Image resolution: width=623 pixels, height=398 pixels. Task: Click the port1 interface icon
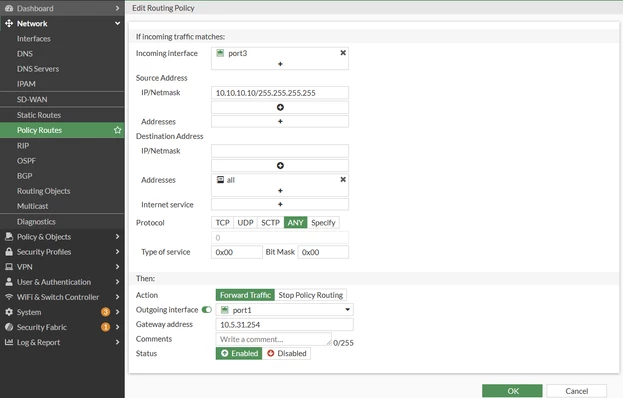224,309
